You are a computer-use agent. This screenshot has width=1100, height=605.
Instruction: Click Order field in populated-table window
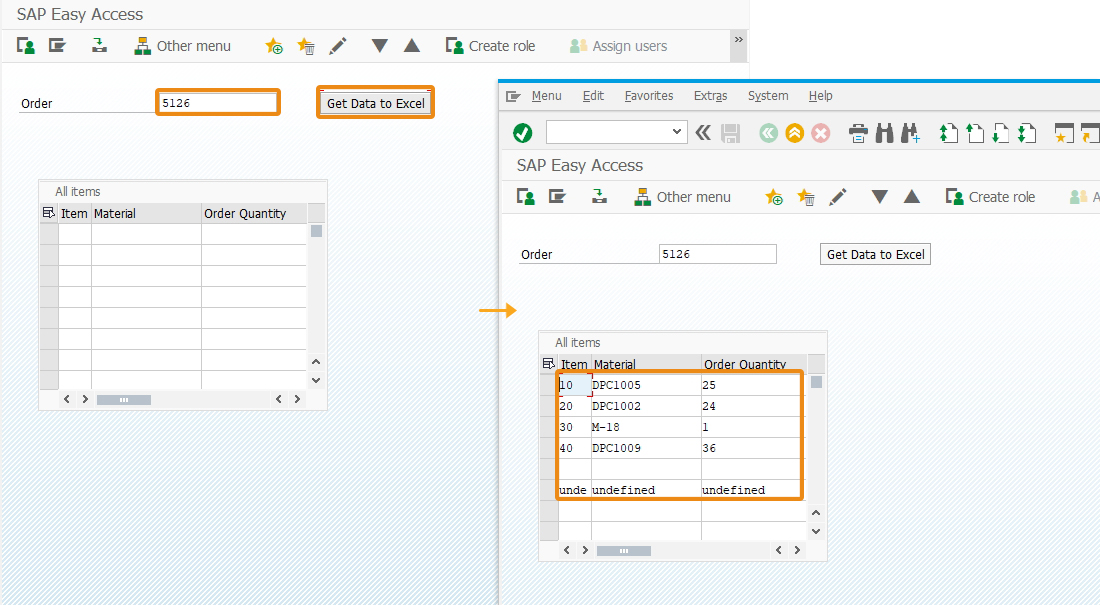(x=718, y=254)
